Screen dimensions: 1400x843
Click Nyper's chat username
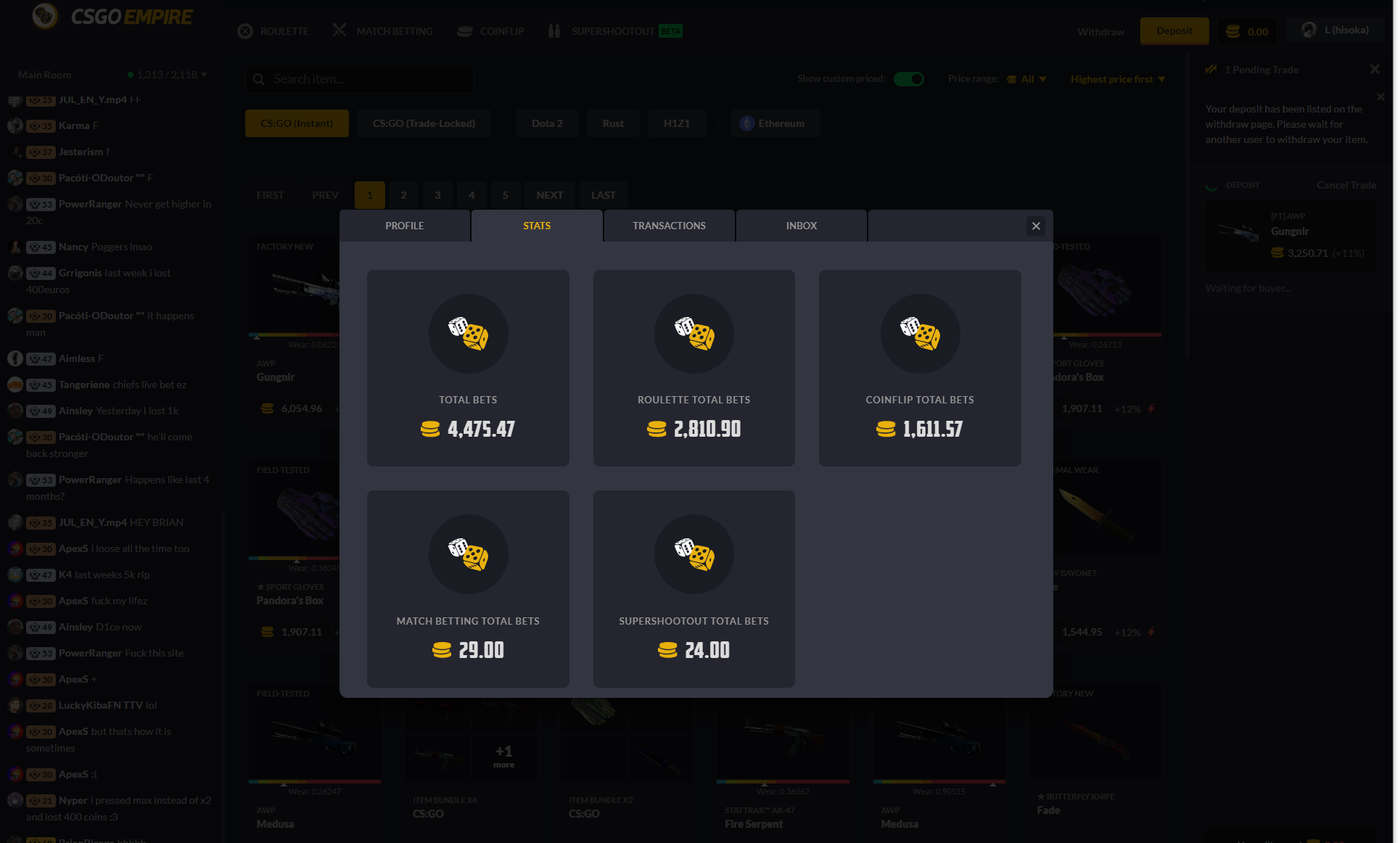[x=73, y=800]
